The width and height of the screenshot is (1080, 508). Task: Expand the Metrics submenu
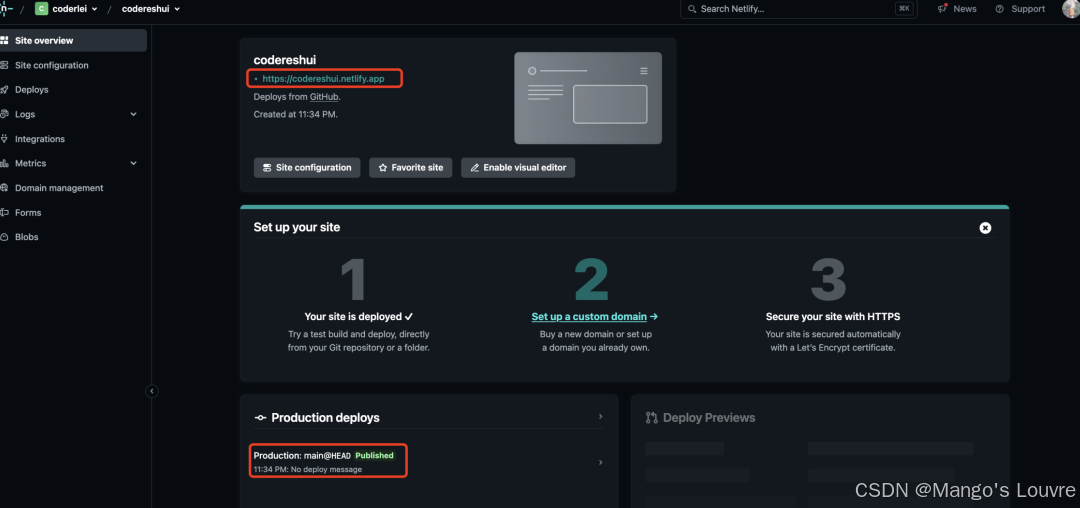coord(133,163)
